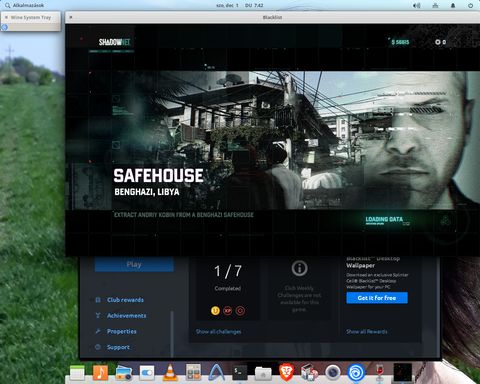Open the Alkalmazások applications menu
Image resolution: width=480 pixels, height=384 pixels.
25,5
